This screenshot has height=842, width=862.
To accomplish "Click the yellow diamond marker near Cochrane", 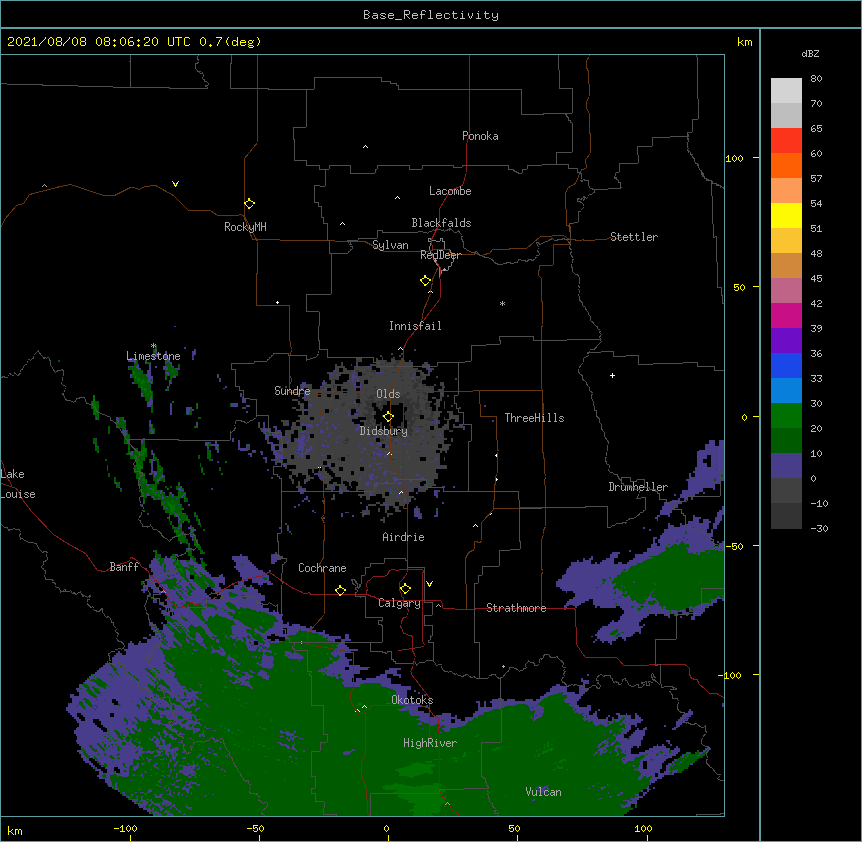I will [340, 590].
